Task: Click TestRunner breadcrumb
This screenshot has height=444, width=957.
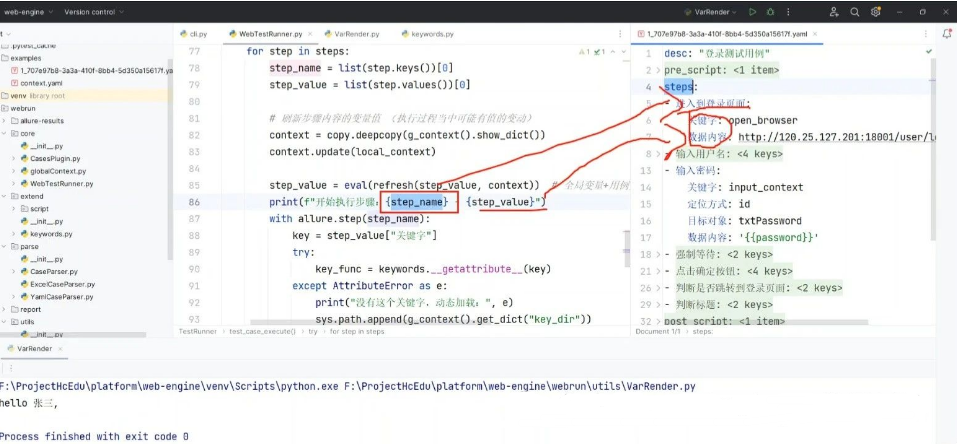Action: point(200,332)
